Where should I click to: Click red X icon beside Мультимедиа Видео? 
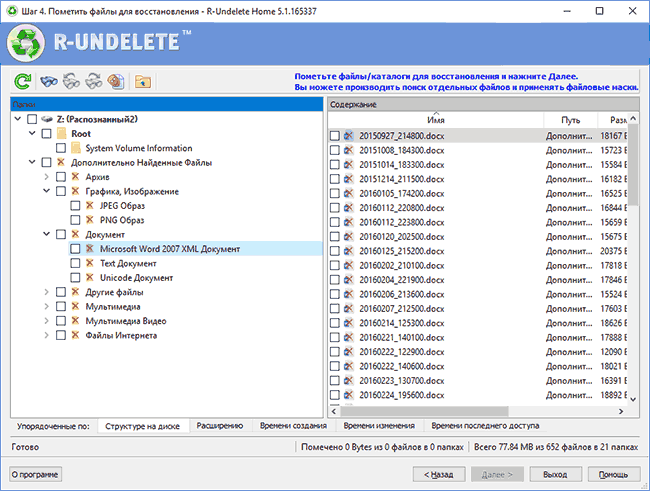coord(75,321)
